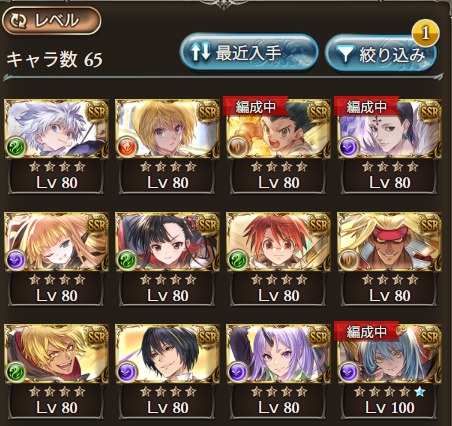Select the red-haired boy with glasses
The height and width of the screenshot is (426, 452).
point(278,259)
